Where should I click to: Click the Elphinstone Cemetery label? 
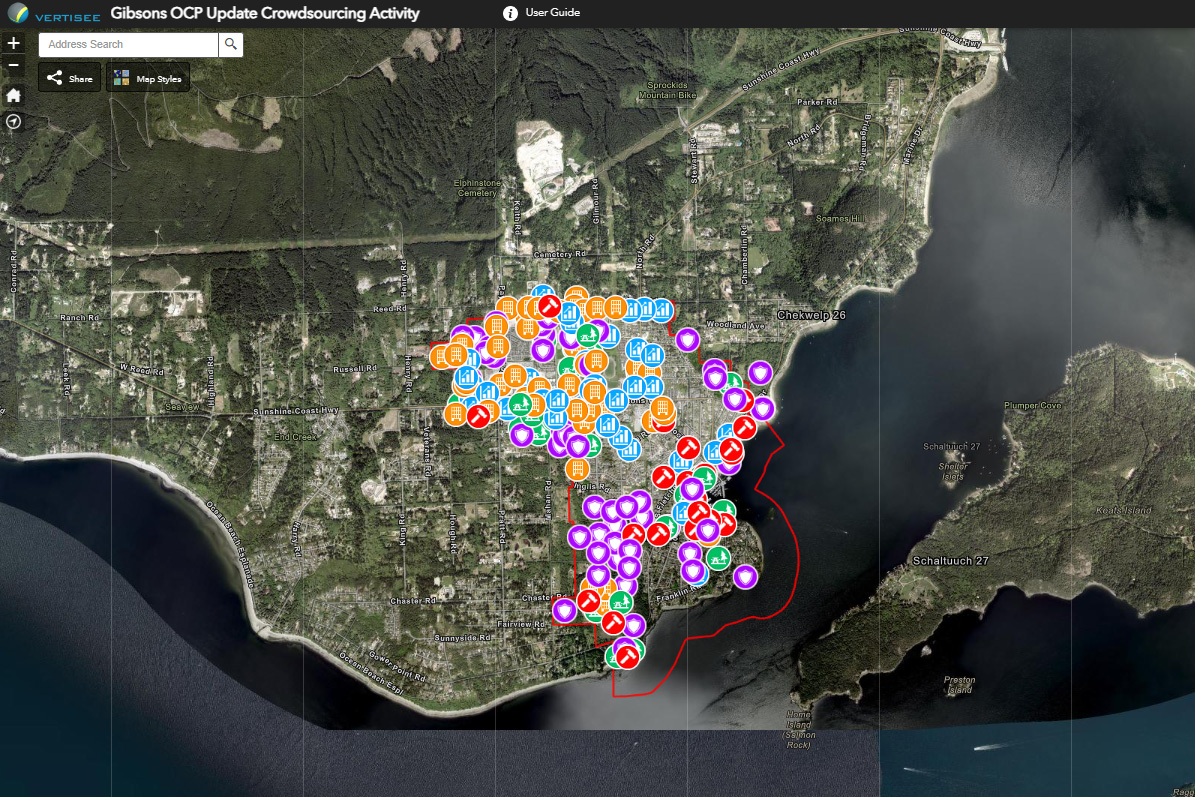coord(477,188)
